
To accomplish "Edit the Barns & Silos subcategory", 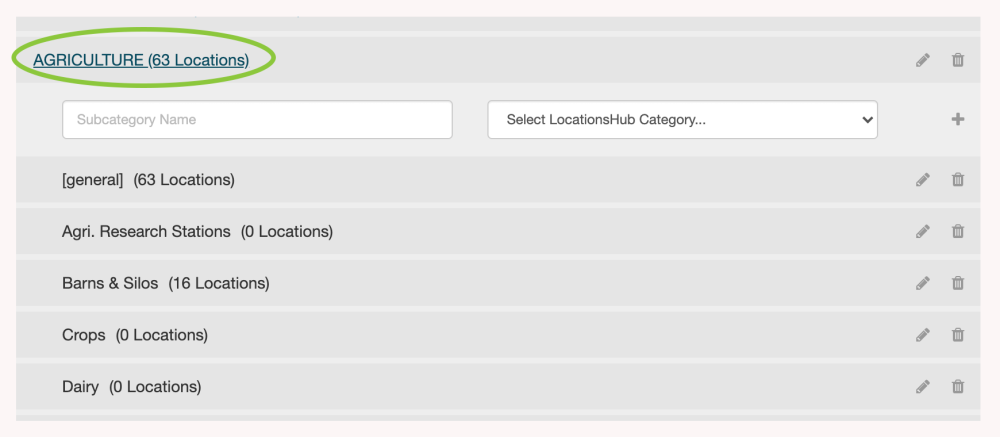I will click(922, 283).
